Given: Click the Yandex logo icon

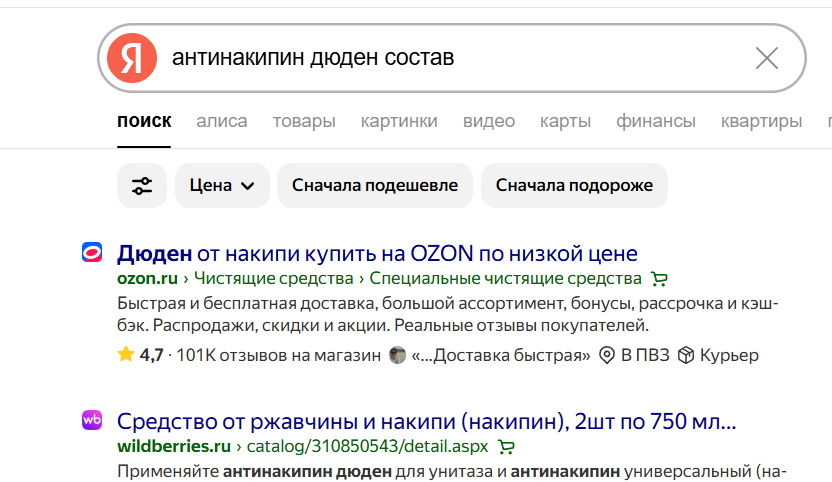Looking at the screenshot, I should pos(133,58).
